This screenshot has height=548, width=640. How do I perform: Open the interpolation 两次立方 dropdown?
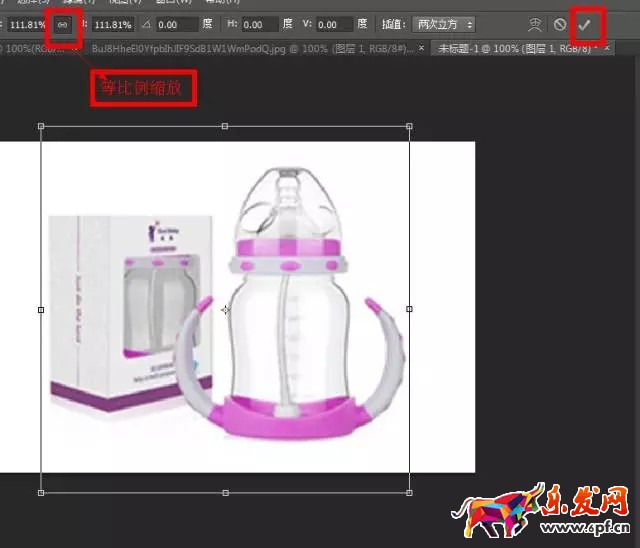click(x=443, y=24)
